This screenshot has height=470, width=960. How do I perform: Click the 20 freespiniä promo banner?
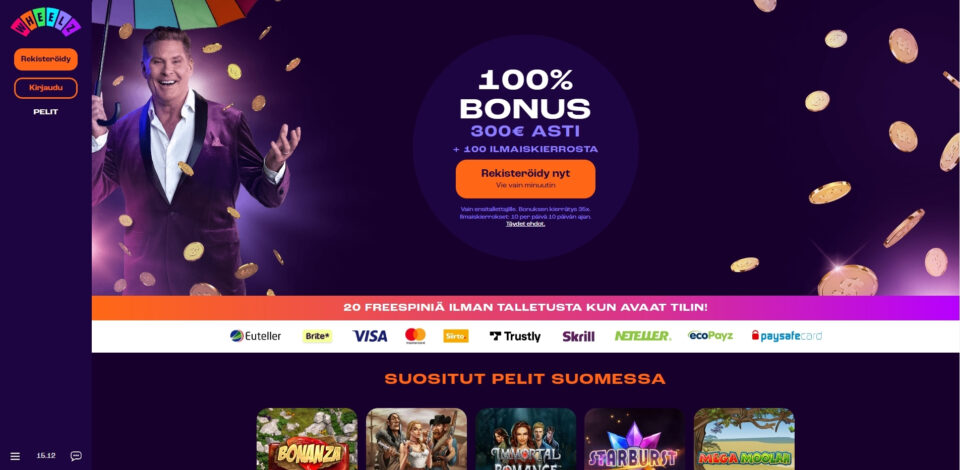pos(525,308)
